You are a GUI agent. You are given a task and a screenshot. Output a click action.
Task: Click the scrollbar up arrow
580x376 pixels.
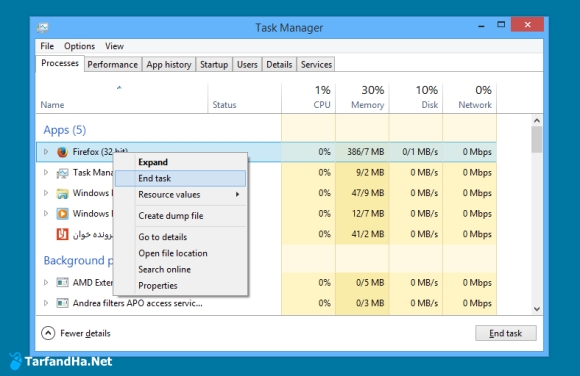[537, 121]
